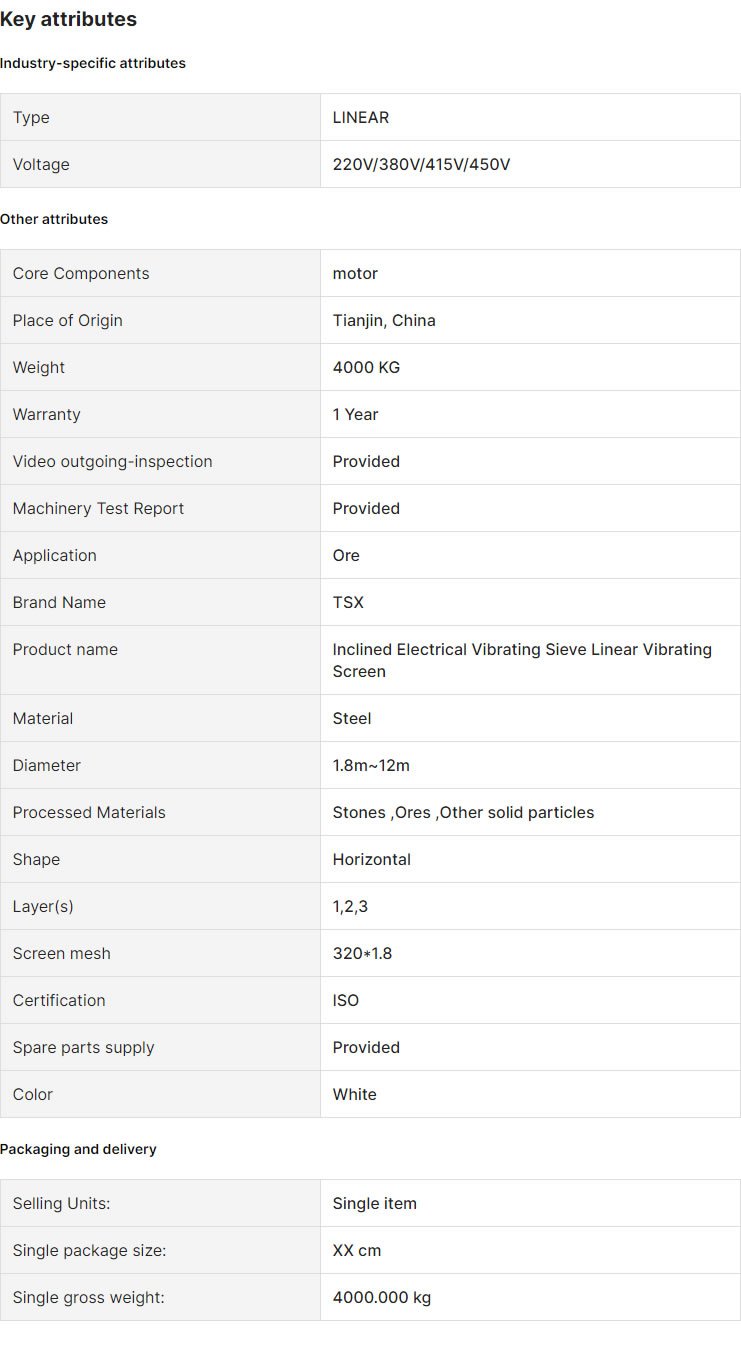Click the 4000 KG weight value
741x1370 pixels.
(366, 367)
